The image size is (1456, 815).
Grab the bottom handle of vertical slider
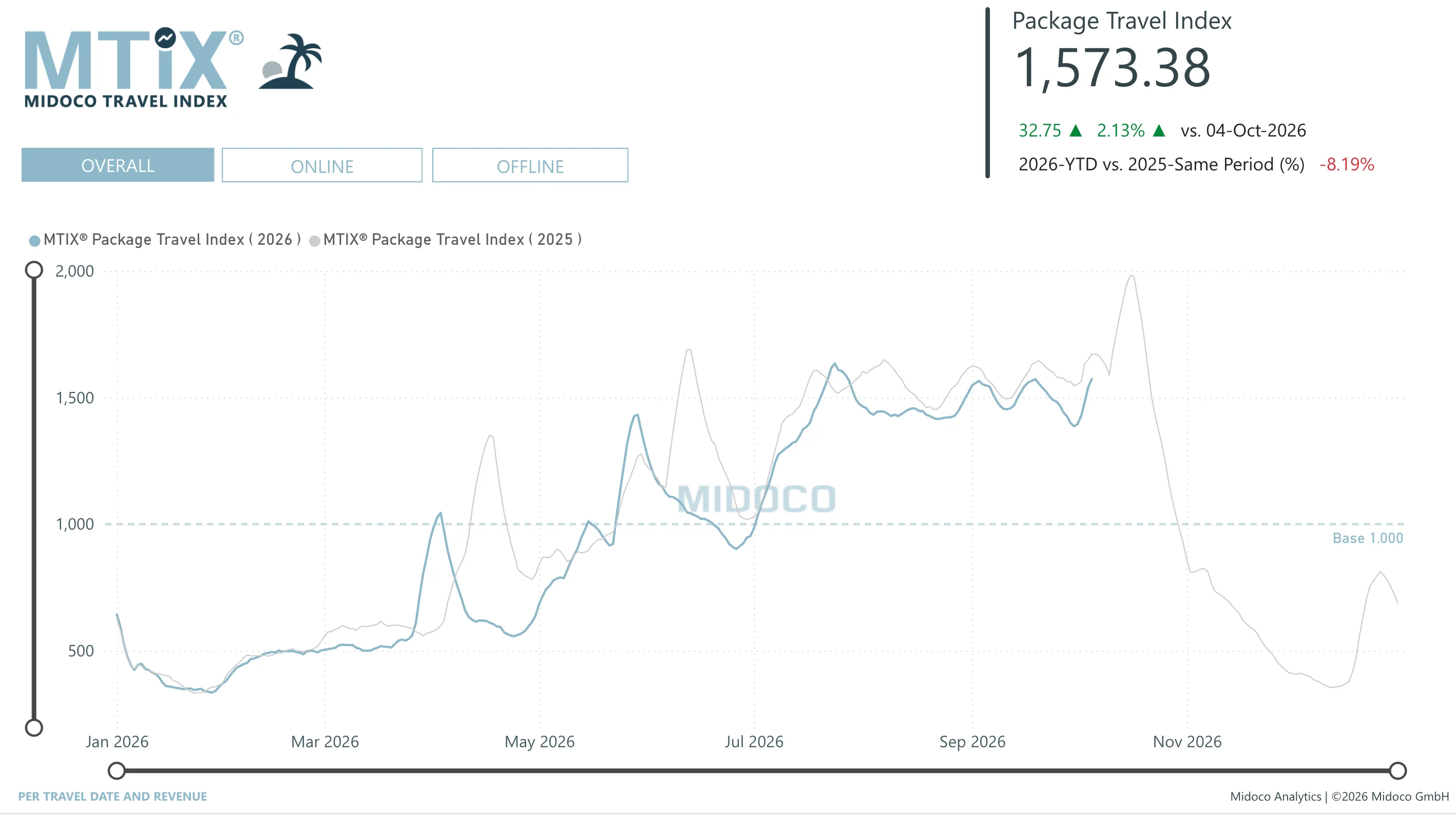coord(34,727)
